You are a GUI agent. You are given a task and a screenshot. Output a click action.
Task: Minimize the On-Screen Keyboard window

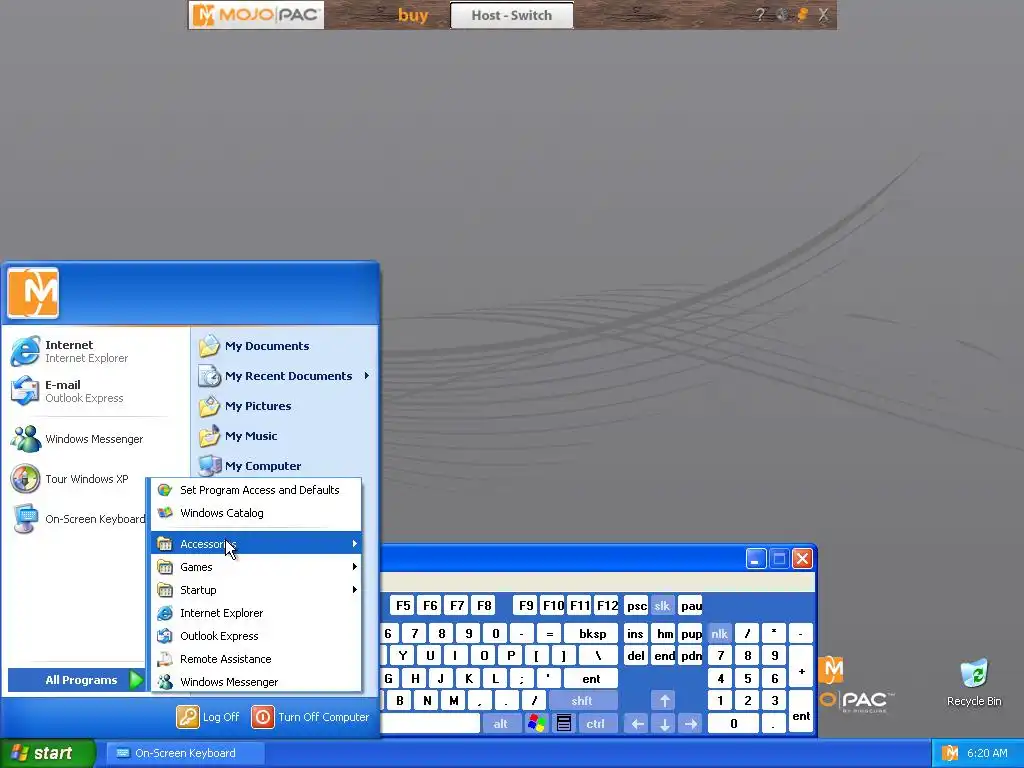pos(756,558)
